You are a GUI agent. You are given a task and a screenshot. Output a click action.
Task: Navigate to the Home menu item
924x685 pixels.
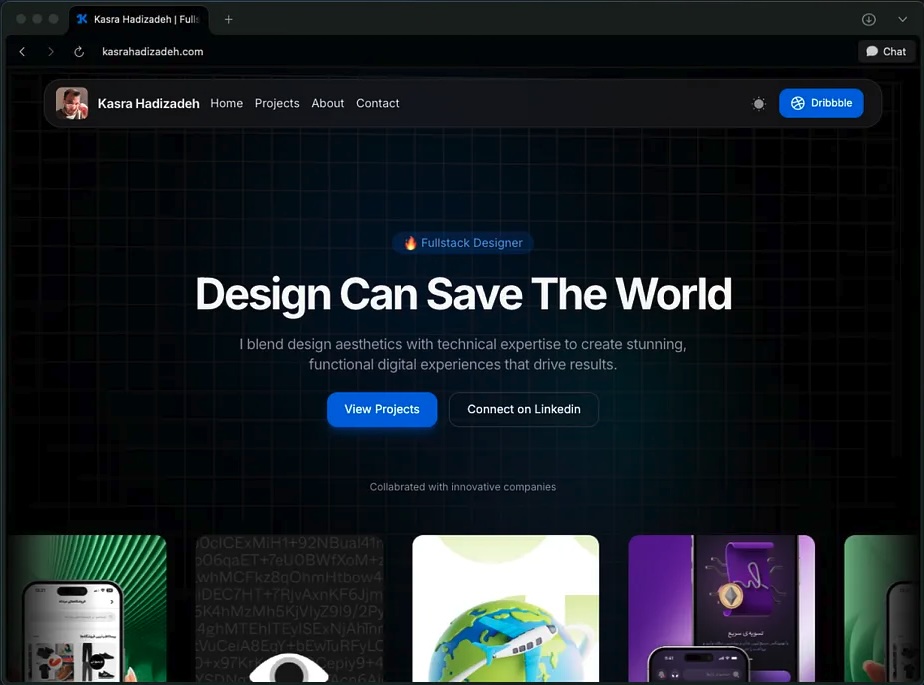(x=226, y=103)
